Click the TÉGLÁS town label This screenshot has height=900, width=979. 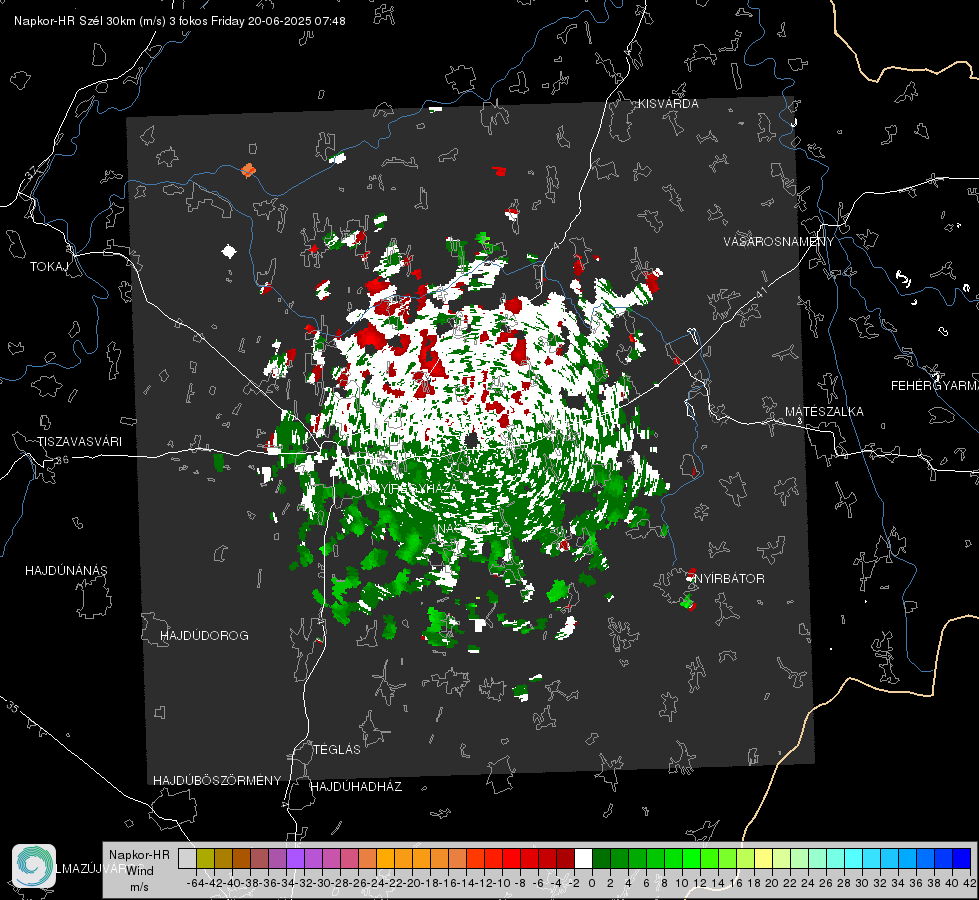(x=337, y=749)
